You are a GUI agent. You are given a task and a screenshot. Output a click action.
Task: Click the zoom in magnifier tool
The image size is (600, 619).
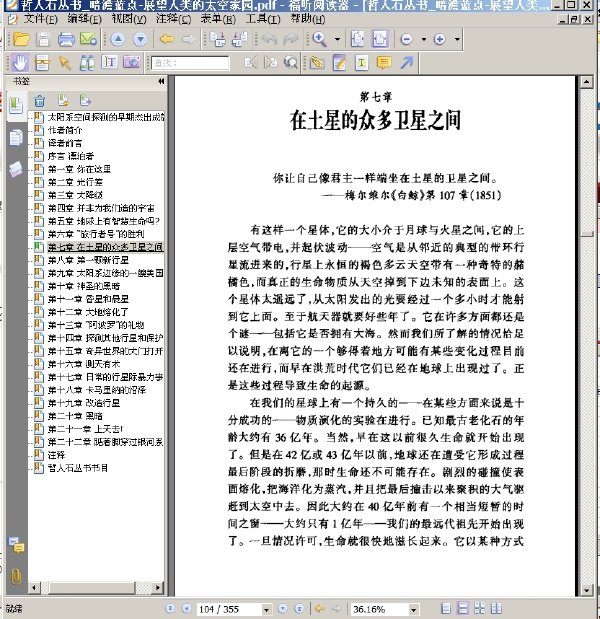pos(319,39)
